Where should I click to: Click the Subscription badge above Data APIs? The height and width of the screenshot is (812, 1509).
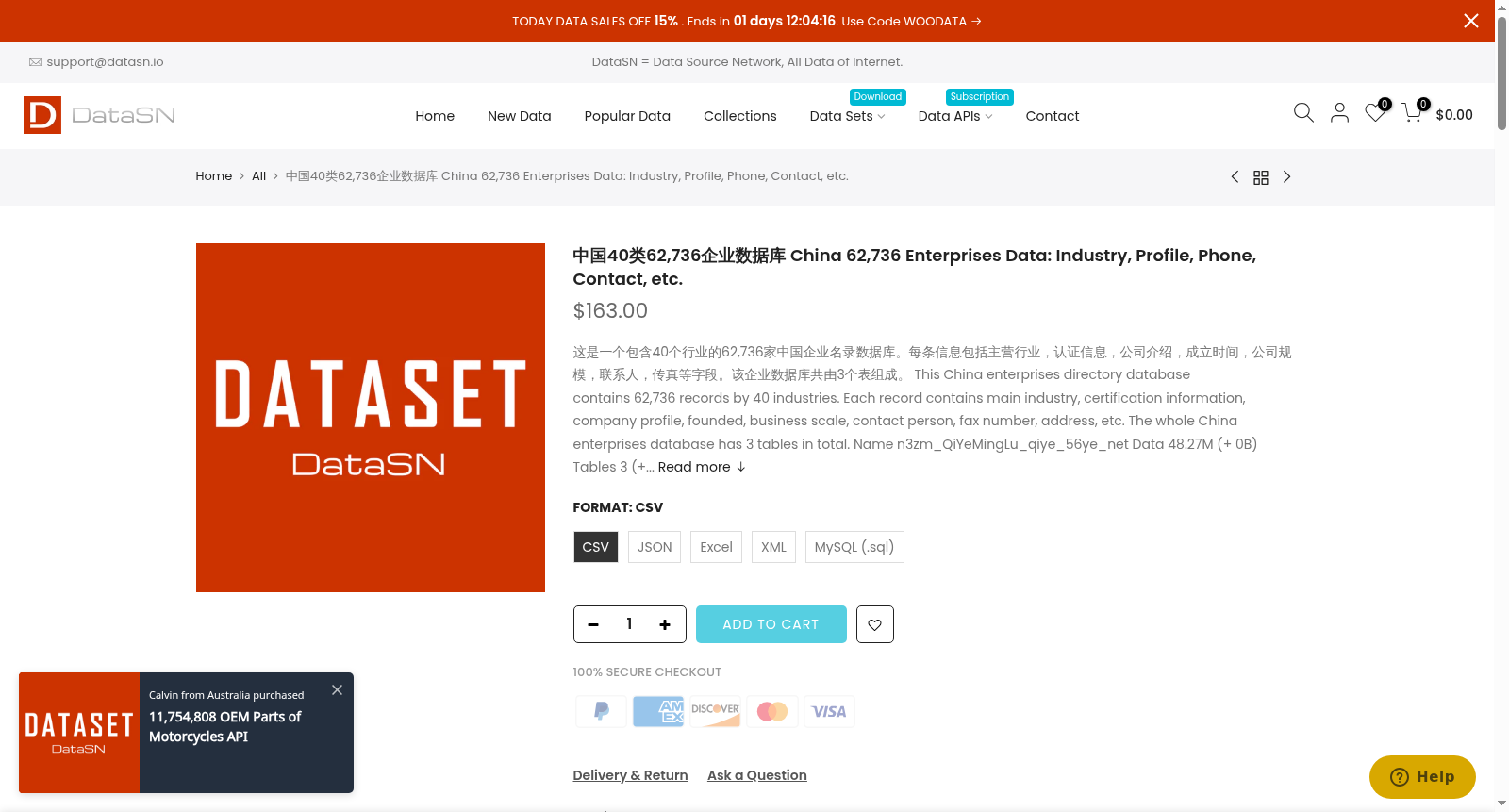point(980,96)
